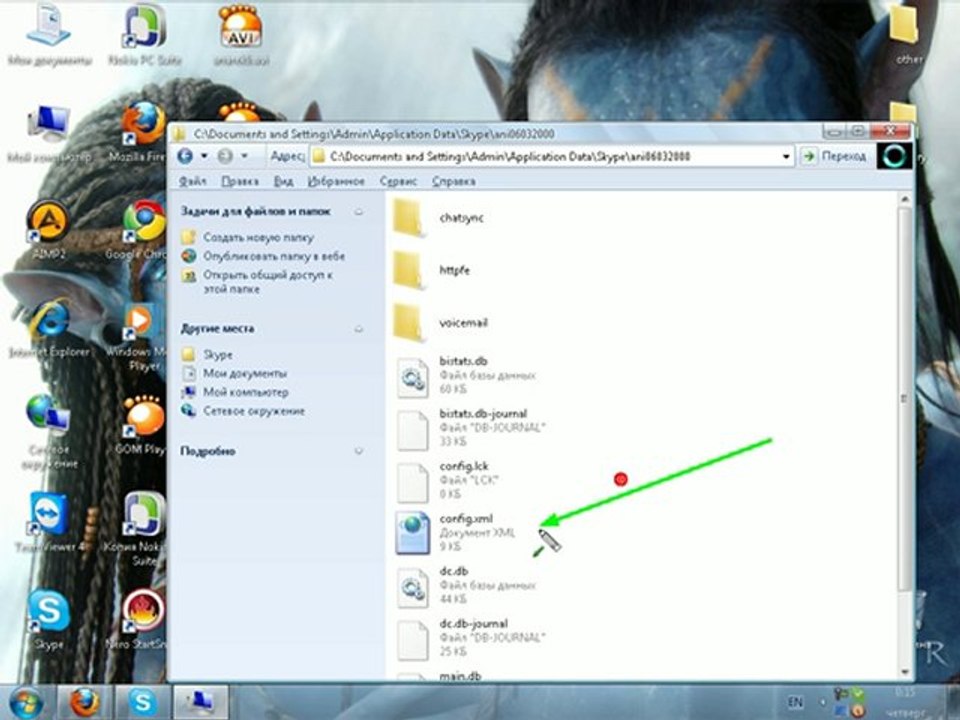
Task: Click the explorer window taskbar button
Action: 201,702
